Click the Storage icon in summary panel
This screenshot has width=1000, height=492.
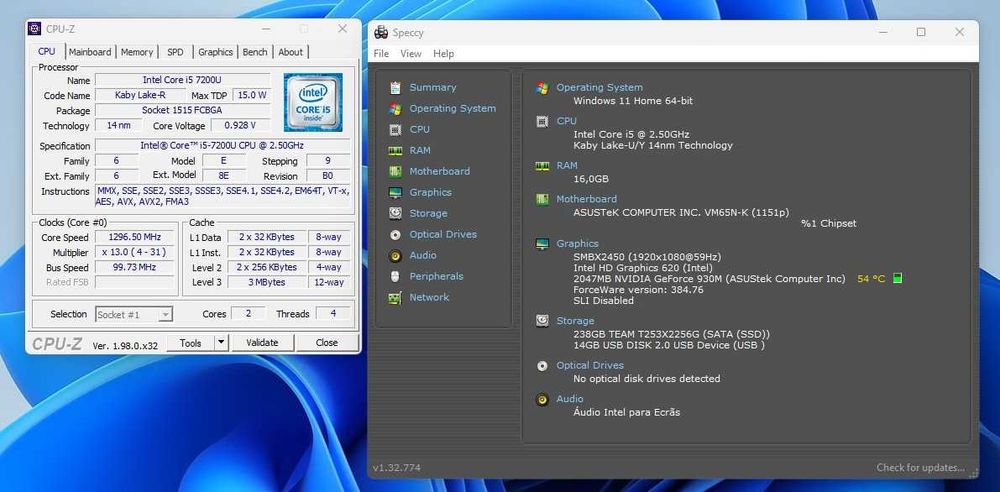542,321
